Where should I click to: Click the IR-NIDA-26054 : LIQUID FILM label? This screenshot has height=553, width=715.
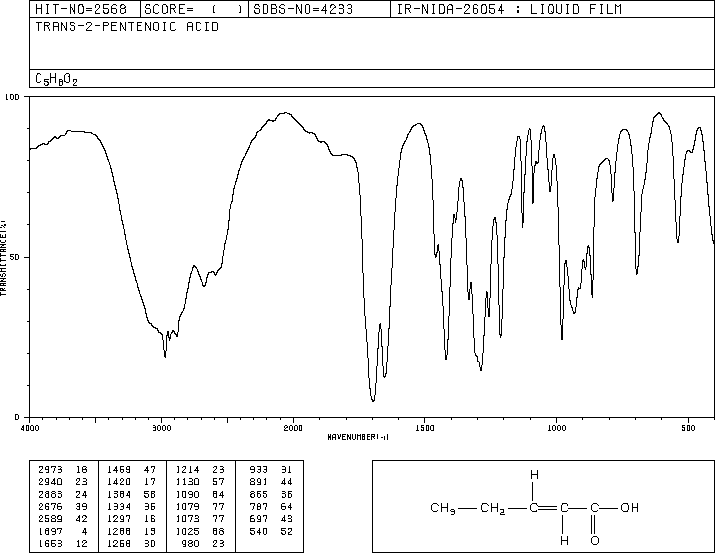pos(509,9)
